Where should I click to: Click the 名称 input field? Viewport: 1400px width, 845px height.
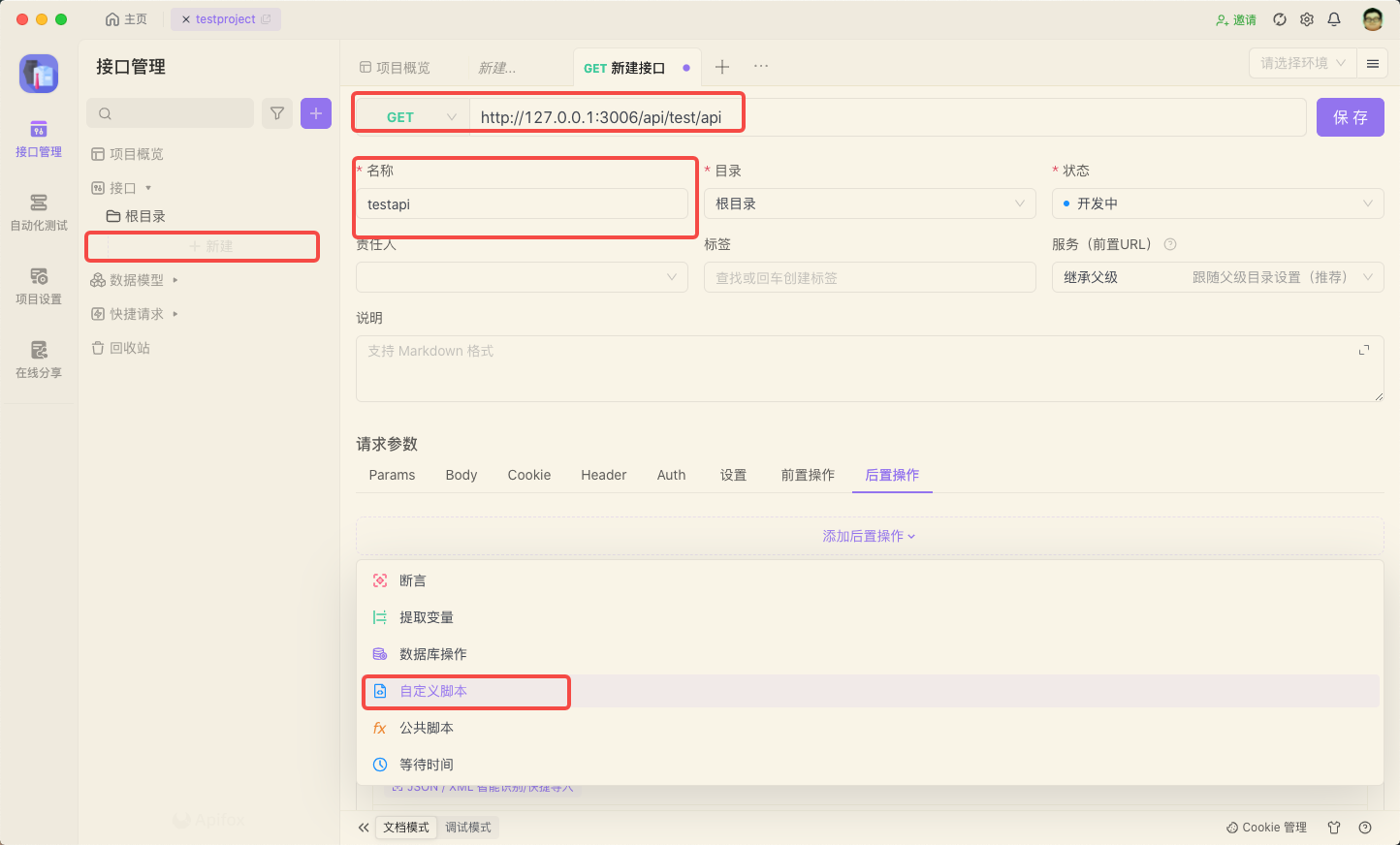tap(523, 204)
